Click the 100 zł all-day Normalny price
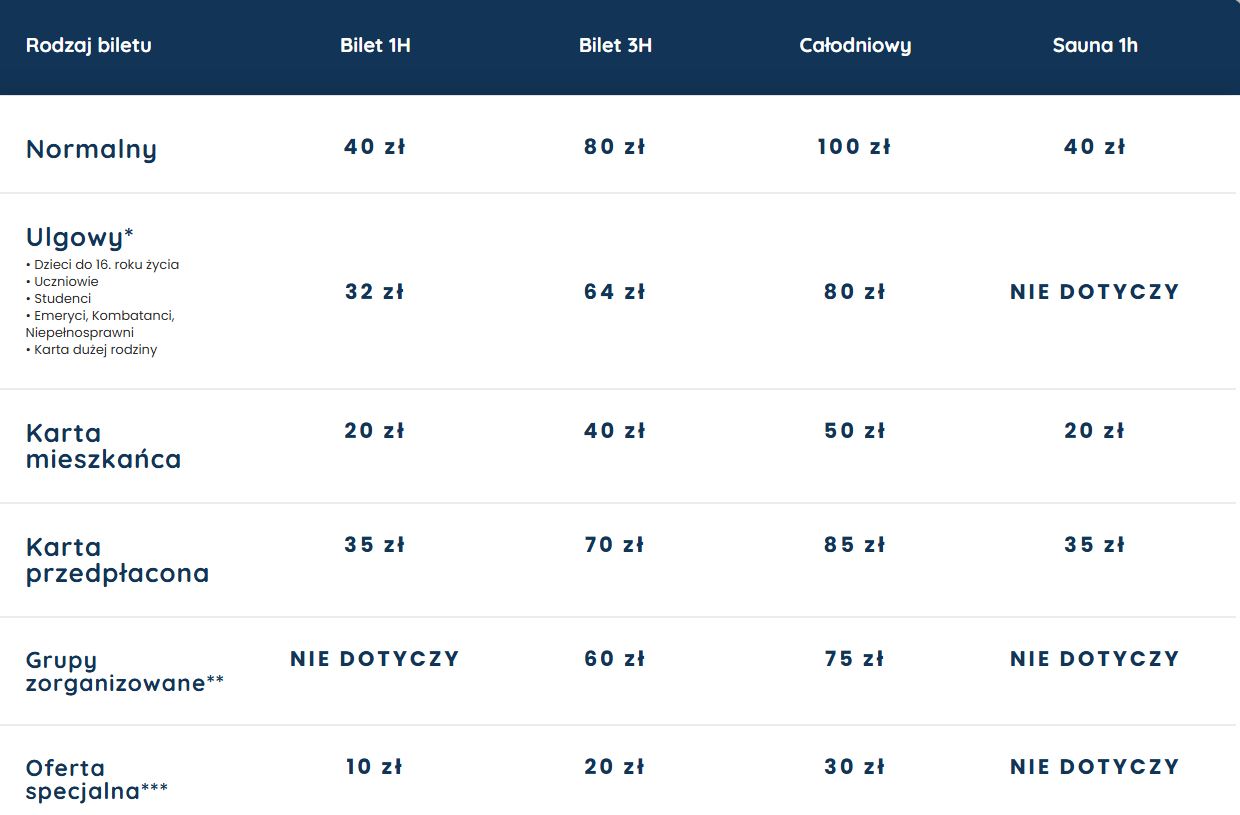This screenshot has width=1240, height=815. point(854,147)
